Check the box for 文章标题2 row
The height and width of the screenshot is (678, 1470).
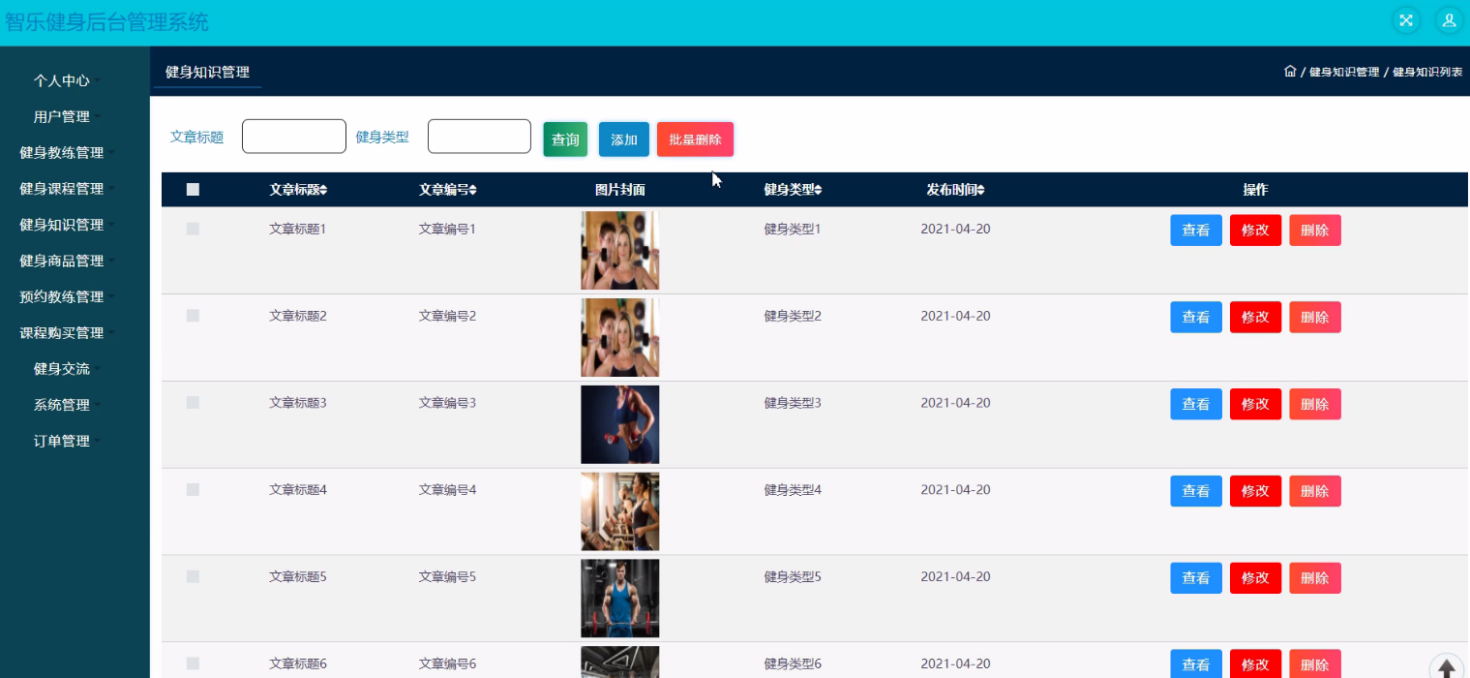(x=193, y=316)
